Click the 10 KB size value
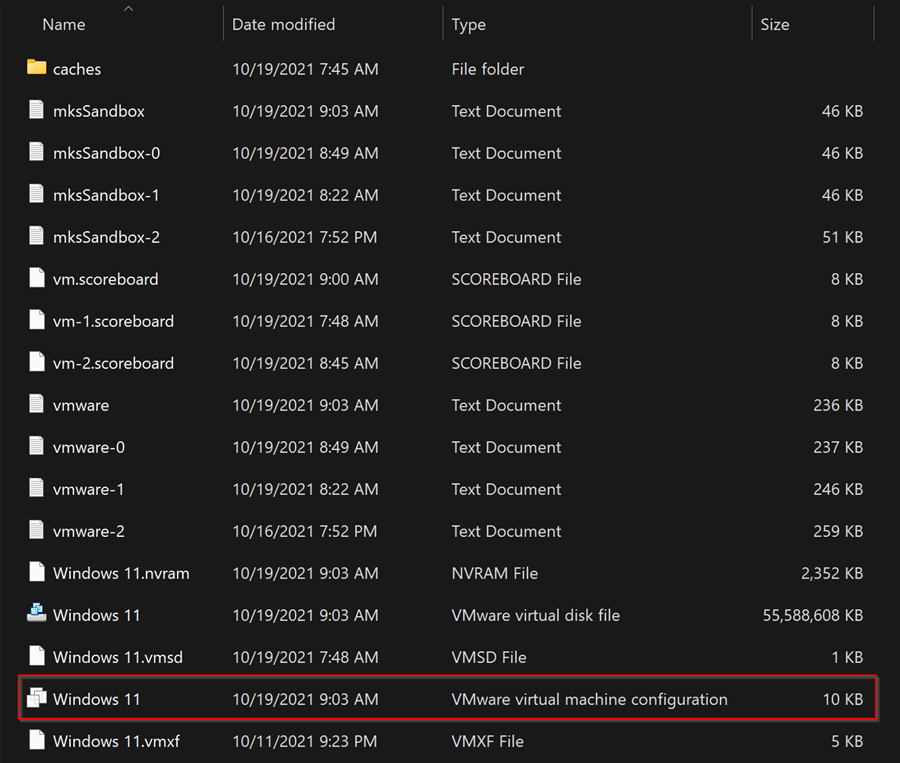 click(x=843, y=699)
